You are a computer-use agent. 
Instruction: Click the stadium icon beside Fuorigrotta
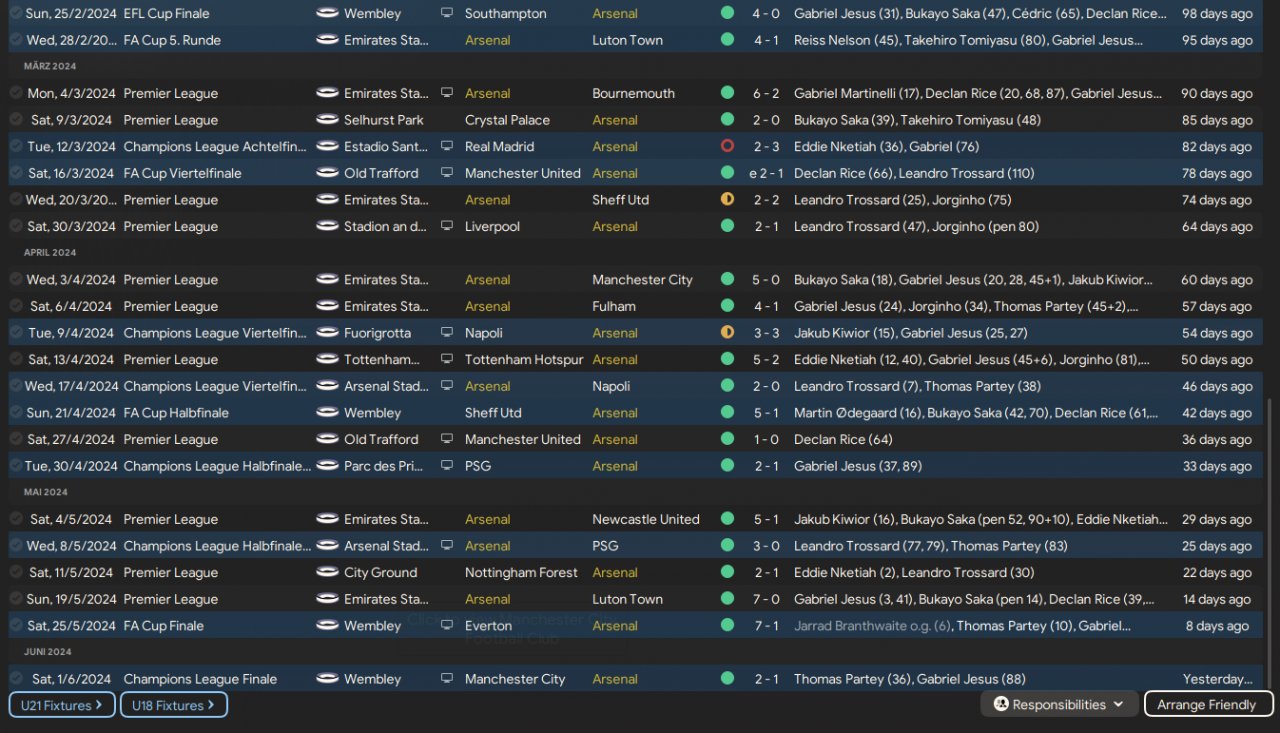coord(327,333)
